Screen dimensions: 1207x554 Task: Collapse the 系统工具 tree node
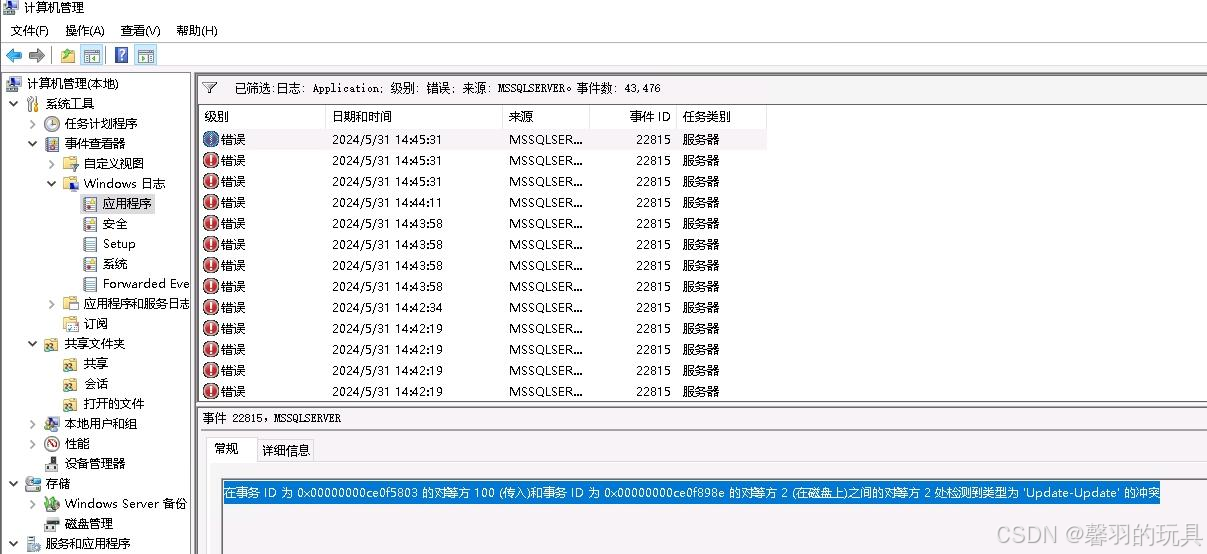point(13,104)
